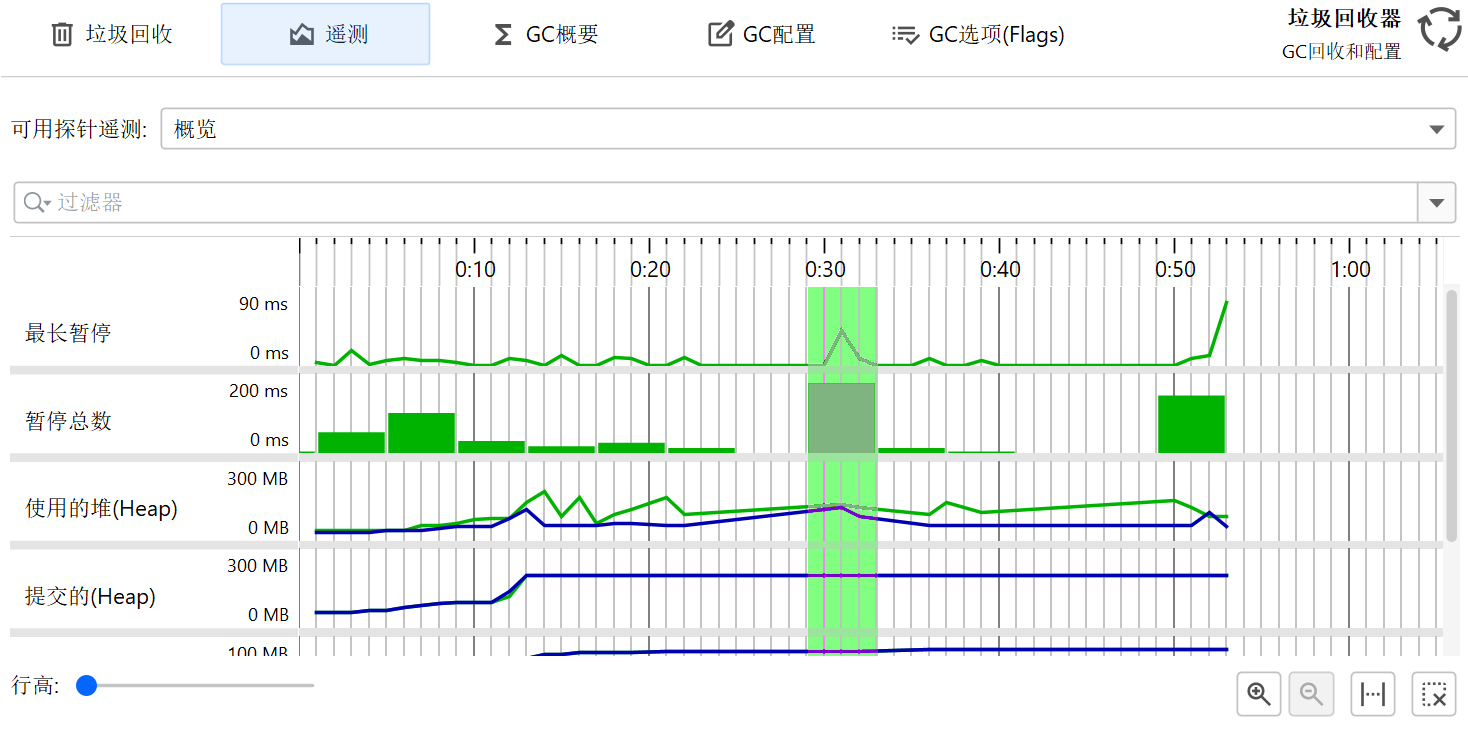Viewport: 1468px width, 735px height.
Task: Click the highlighted 暂停总数 bar near 0:30
Action: pyautogui.click(x=841, y=418)
